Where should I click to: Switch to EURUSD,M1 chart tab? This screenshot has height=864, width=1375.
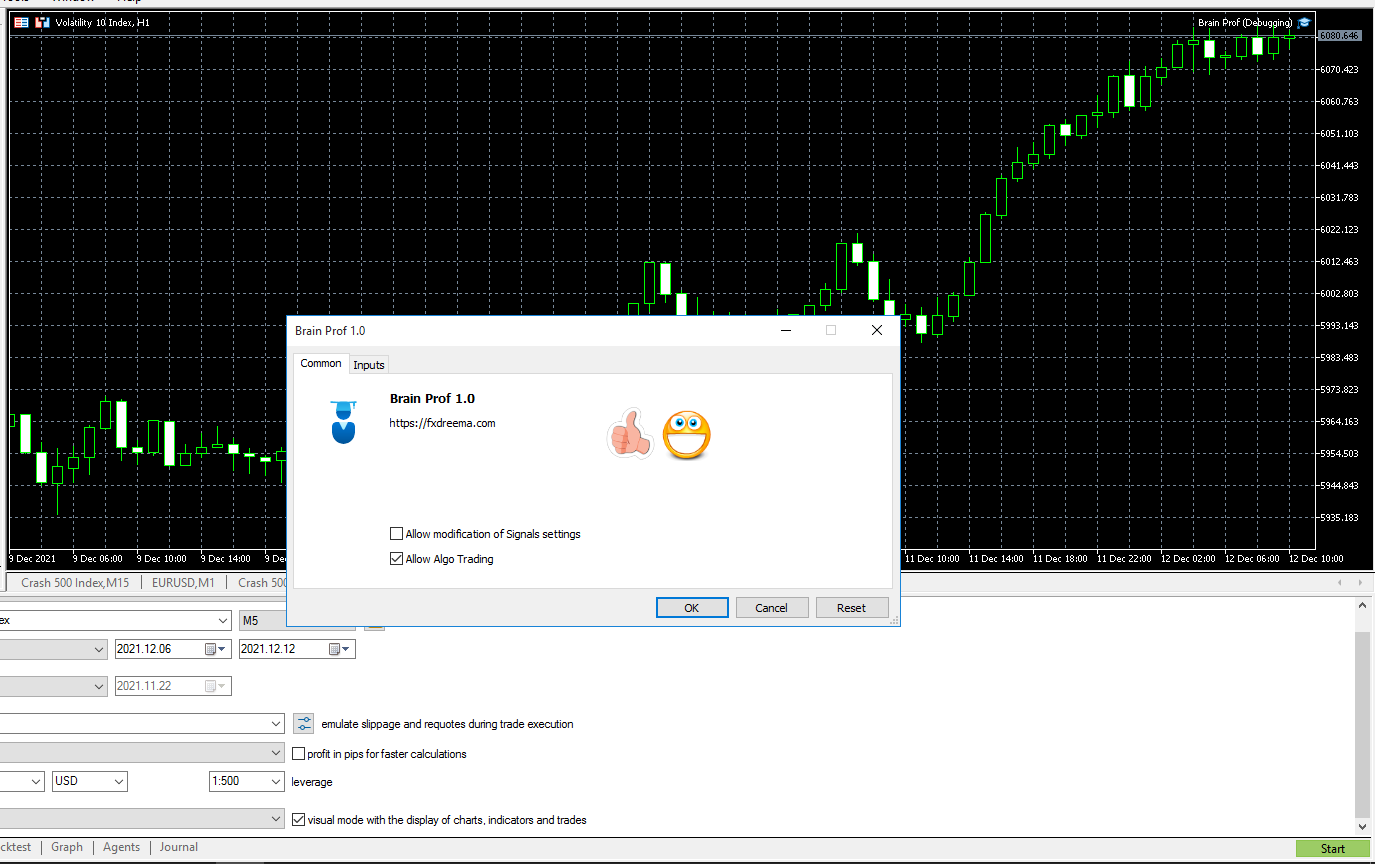coord(183,582)
